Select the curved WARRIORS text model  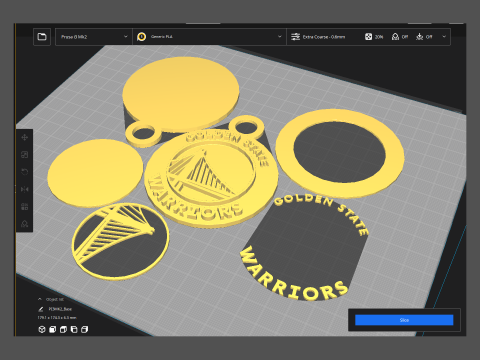tap(293, 275)
